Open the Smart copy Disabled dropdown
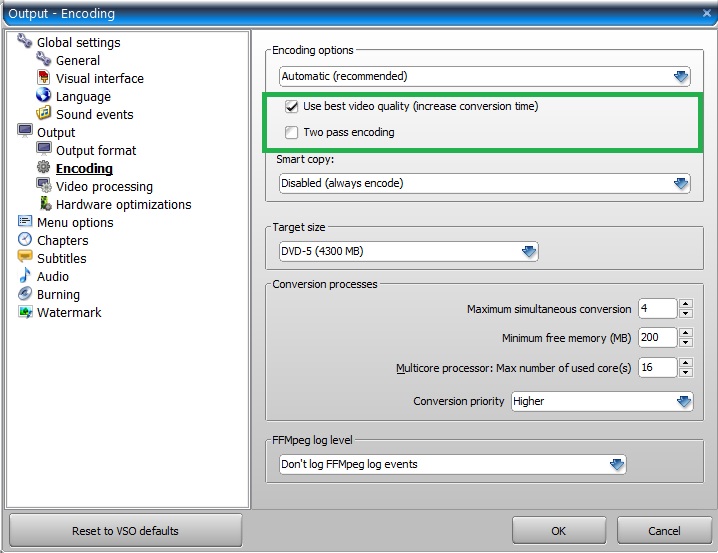718x553 pixels. coord(484,184)
